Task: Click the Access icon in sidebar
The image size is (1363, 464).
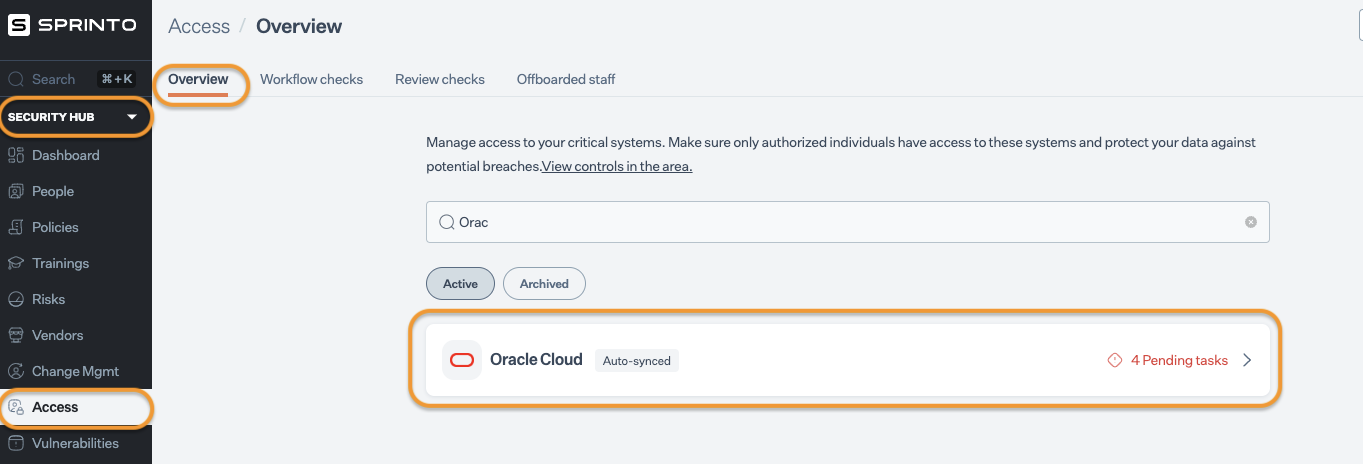Action: click(x=16, y=407)
